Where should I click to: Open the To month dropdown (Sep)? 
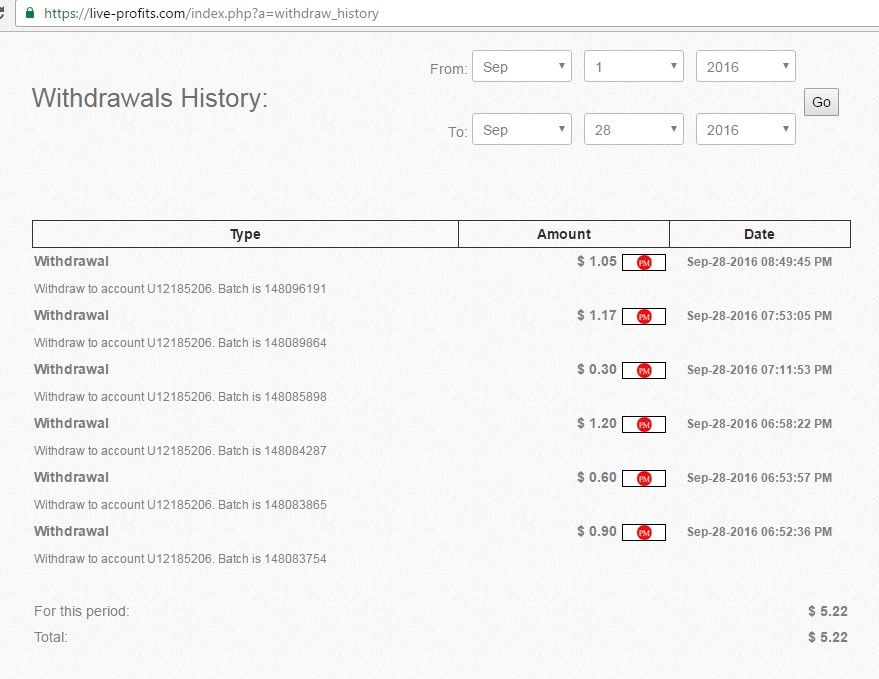[x=522, y=129]
